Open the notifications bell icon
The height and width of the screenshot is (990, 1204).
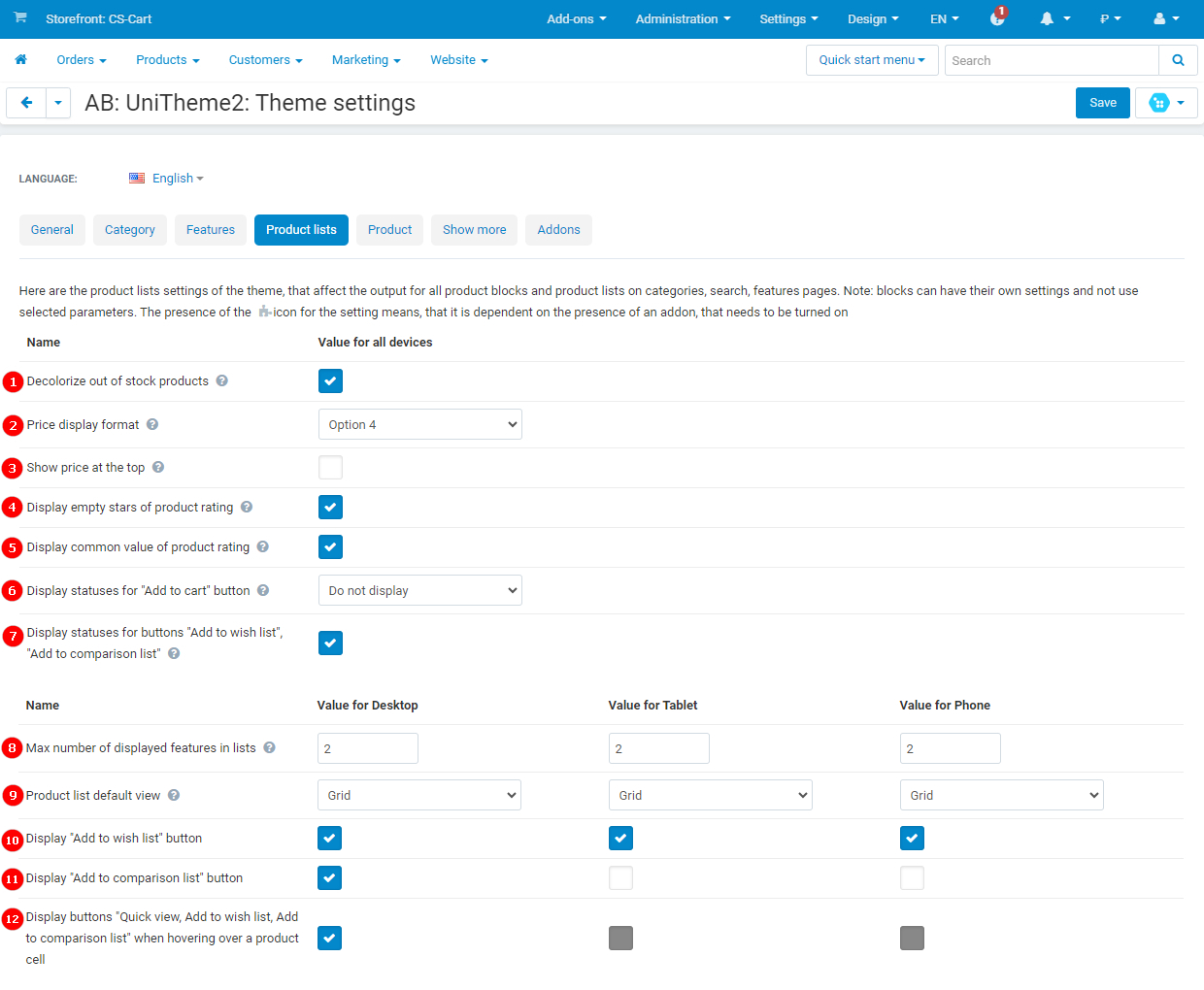click(1047, 19)
